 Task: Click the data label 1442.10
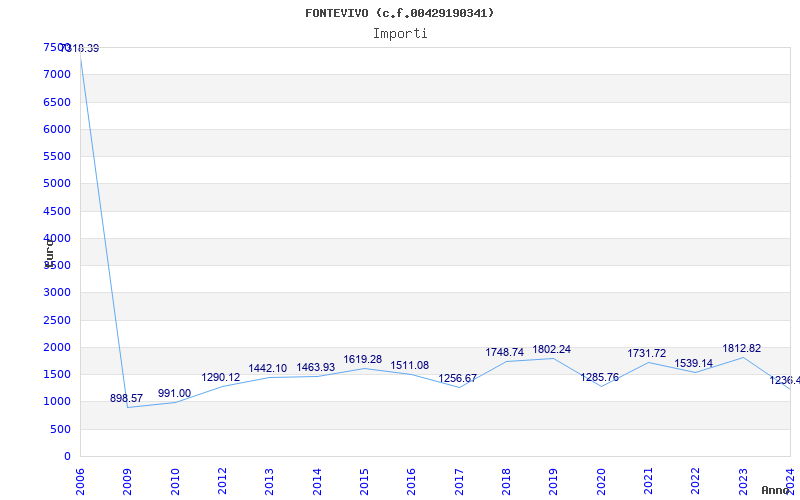pos(268,368)
